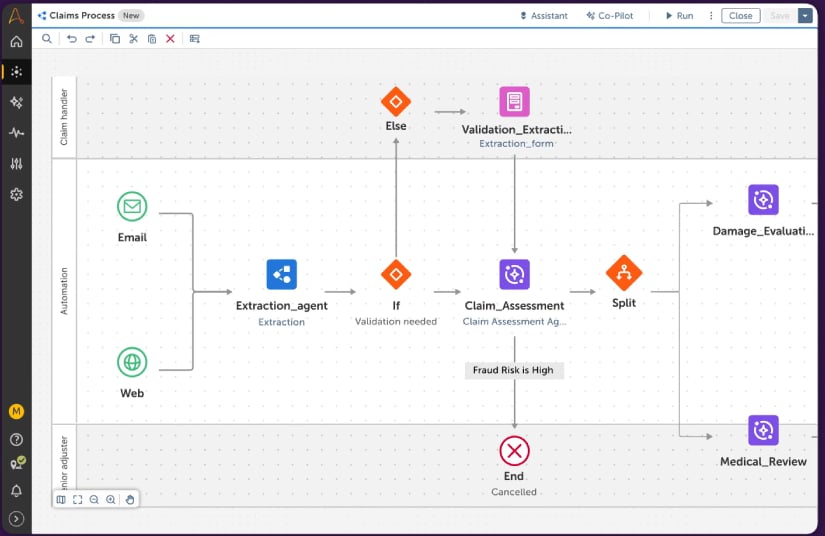This screenshot has width=825, height=536.
Task: Toggle the hand pan tool
Action: [130, 499]
